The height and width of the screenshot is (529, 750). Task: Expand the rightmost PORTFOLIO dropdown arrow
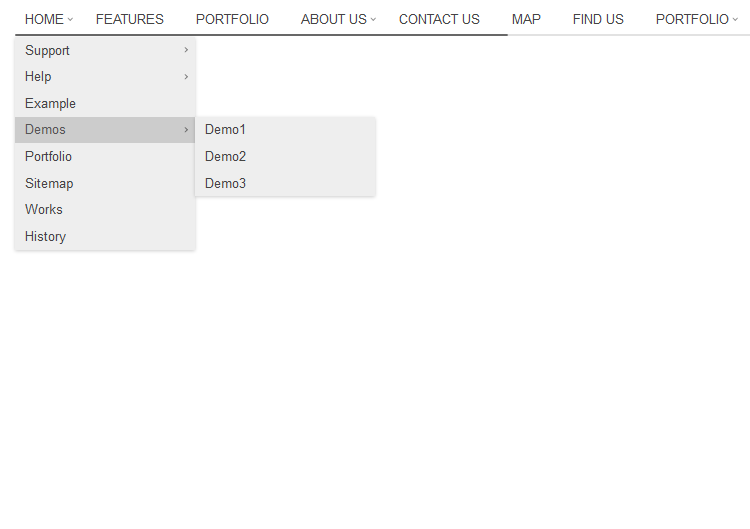tap(735, 20)
